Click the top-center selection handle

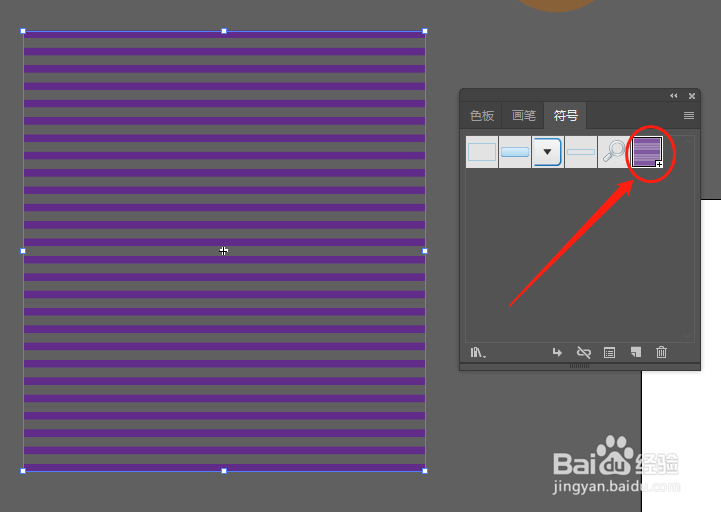pos(224,31)
